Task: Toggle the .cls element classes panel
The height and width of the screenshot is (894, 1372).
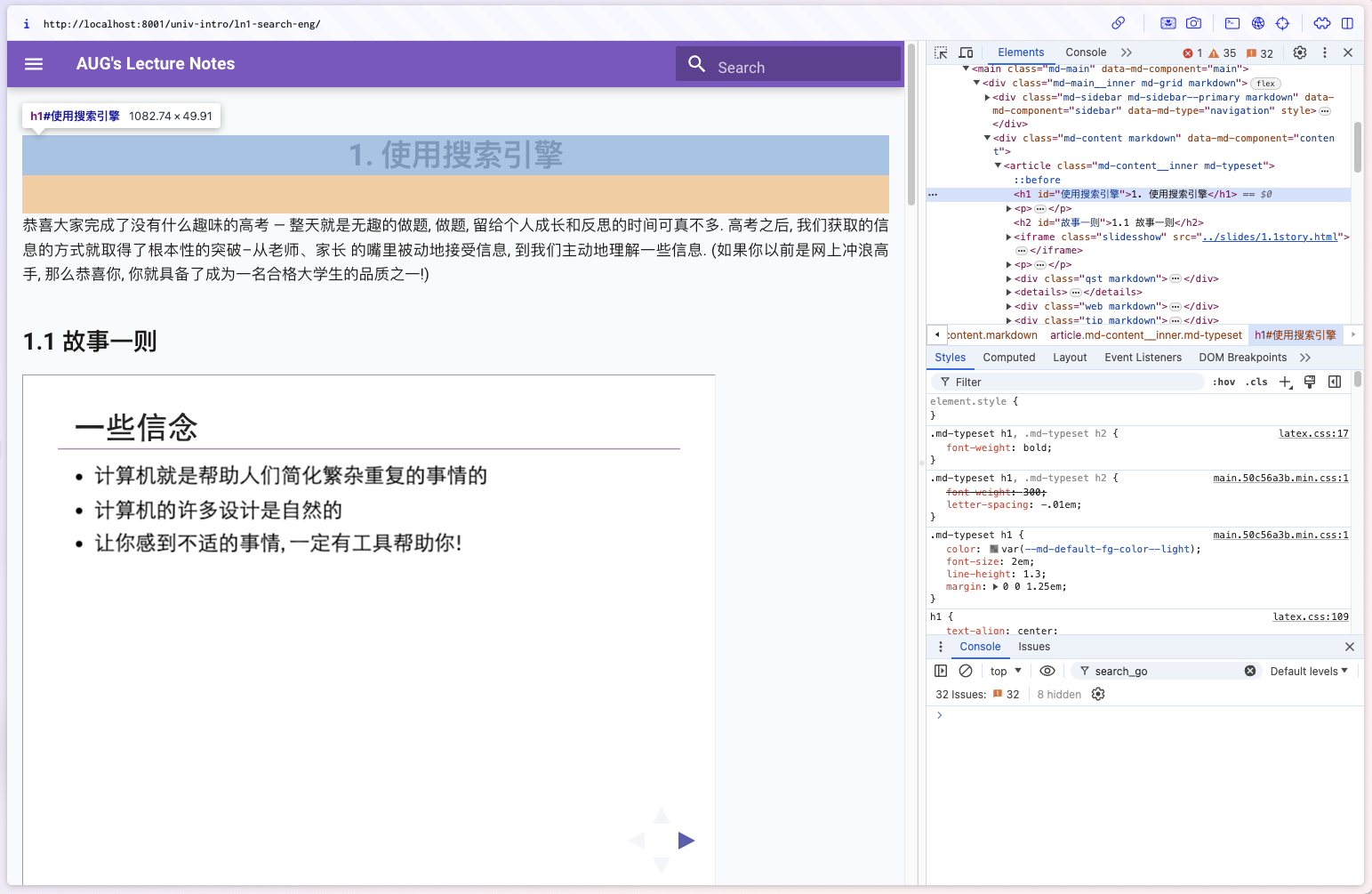Action: coord(1256,383)
